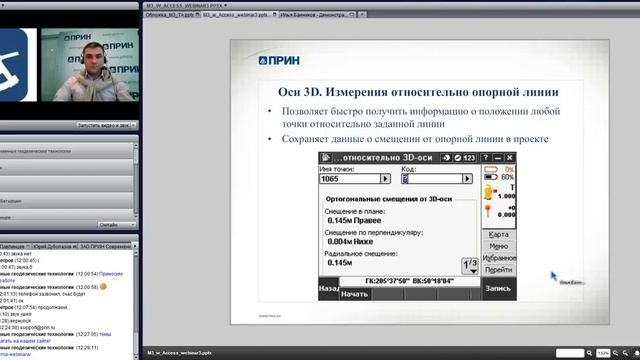Click the ГК/ВК angle readout bar

[x=409, y=281]
